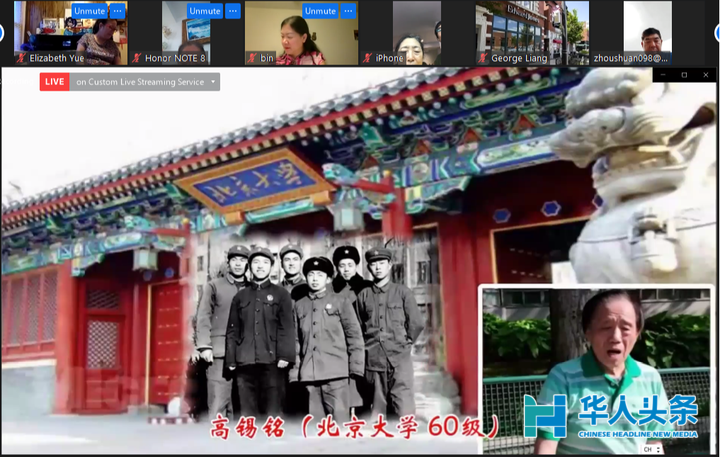720x457 pixels.
Task: Expand the Custom Live Streaming Service dropdown
Action: [x=213, y=82]
